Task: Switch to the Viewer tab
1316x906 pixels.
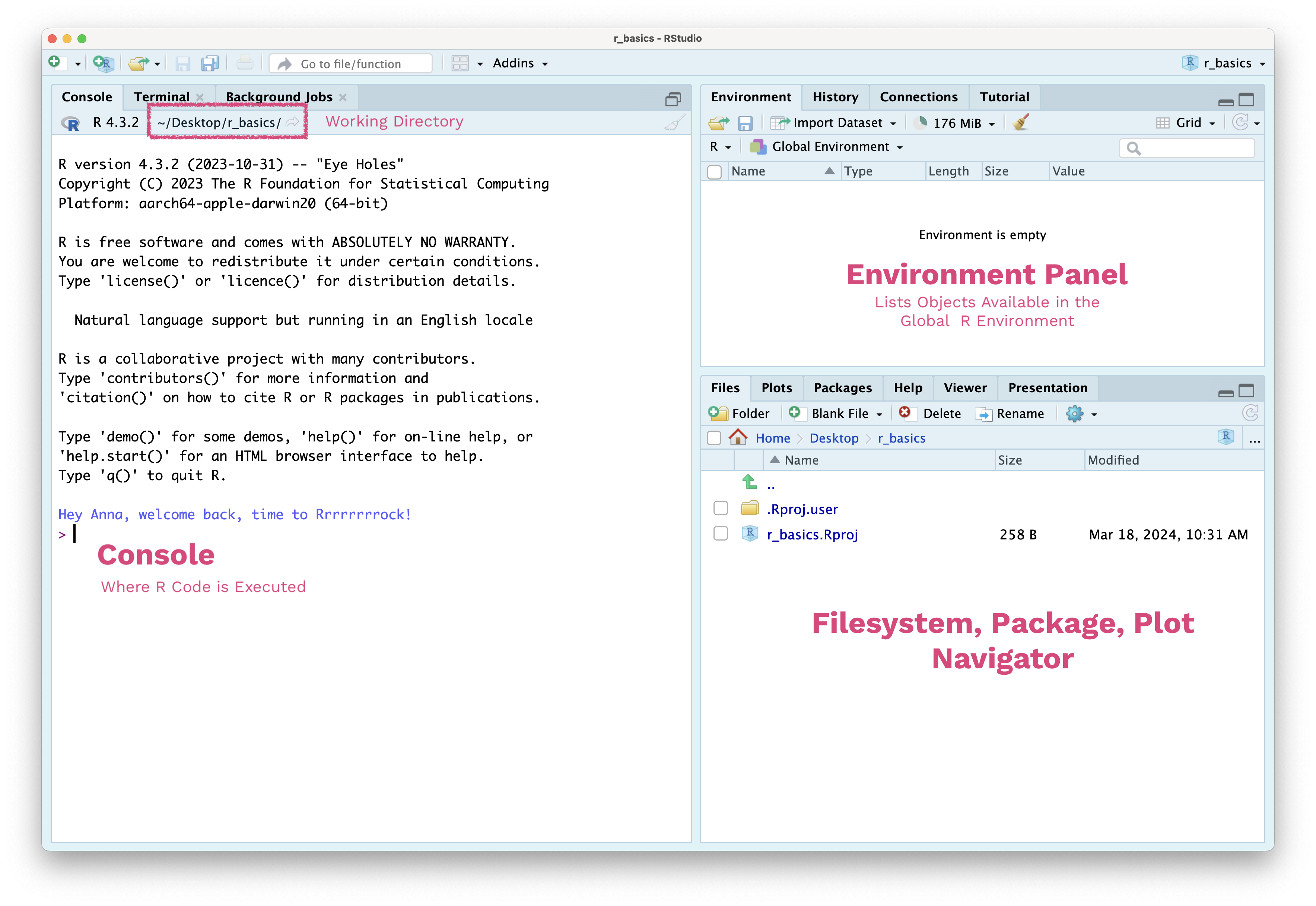Action: tap(965, 388)
